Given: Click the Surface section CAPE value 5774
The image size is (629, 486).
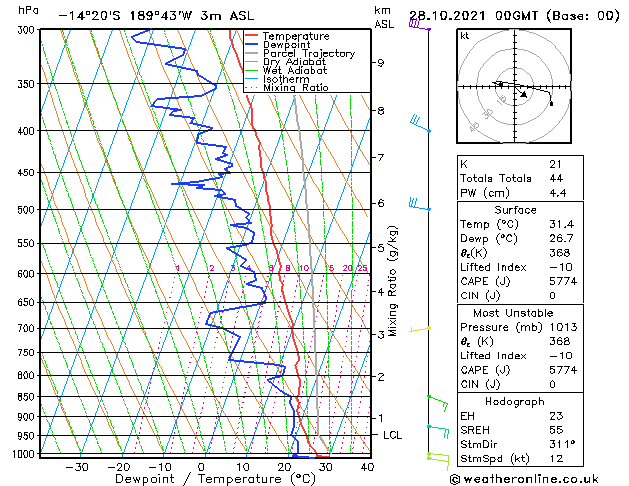Looking at the screenshot, I should point(563,281).
